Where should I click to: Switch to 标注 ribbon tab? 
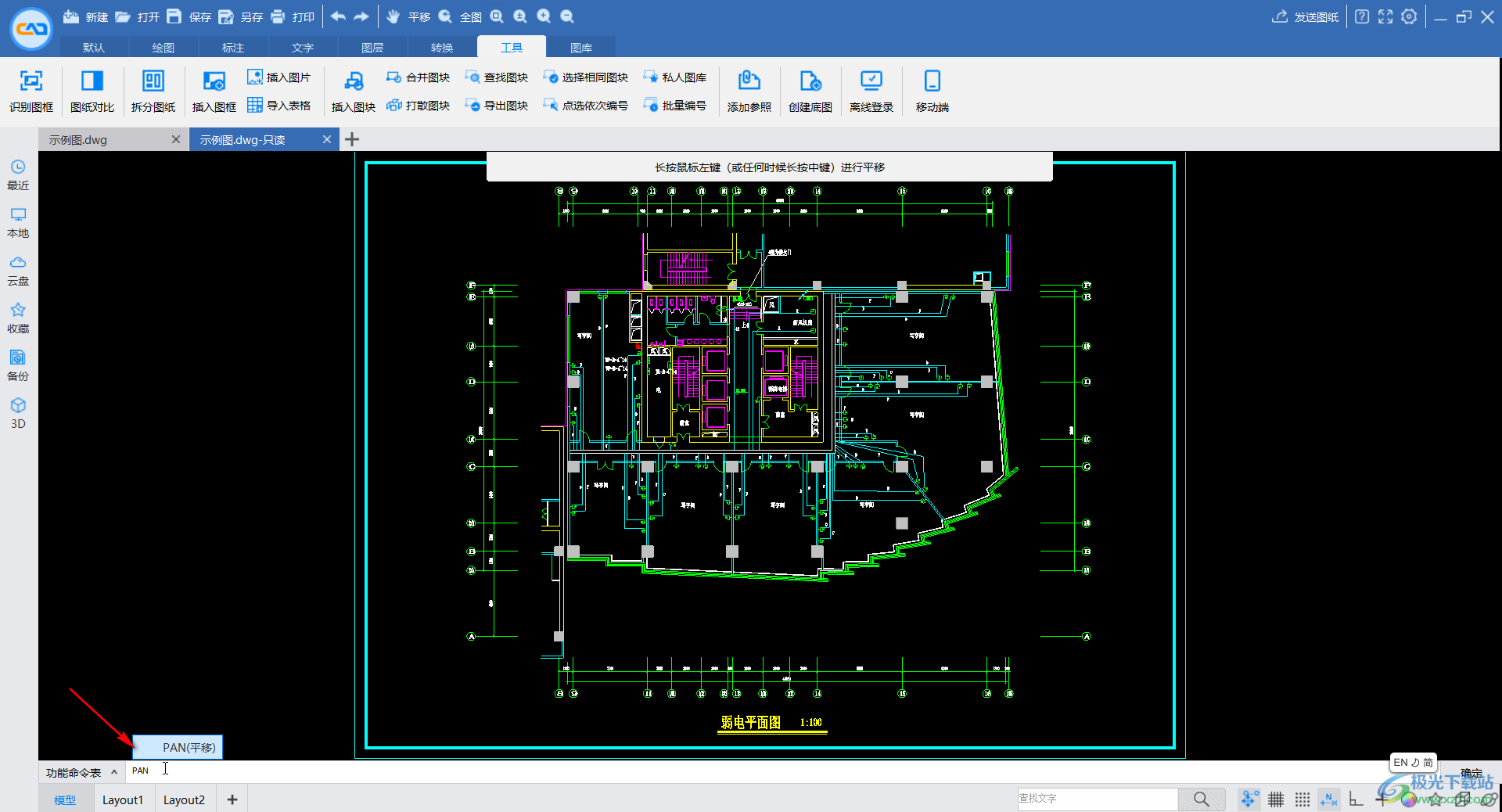(x=233, y=48)
